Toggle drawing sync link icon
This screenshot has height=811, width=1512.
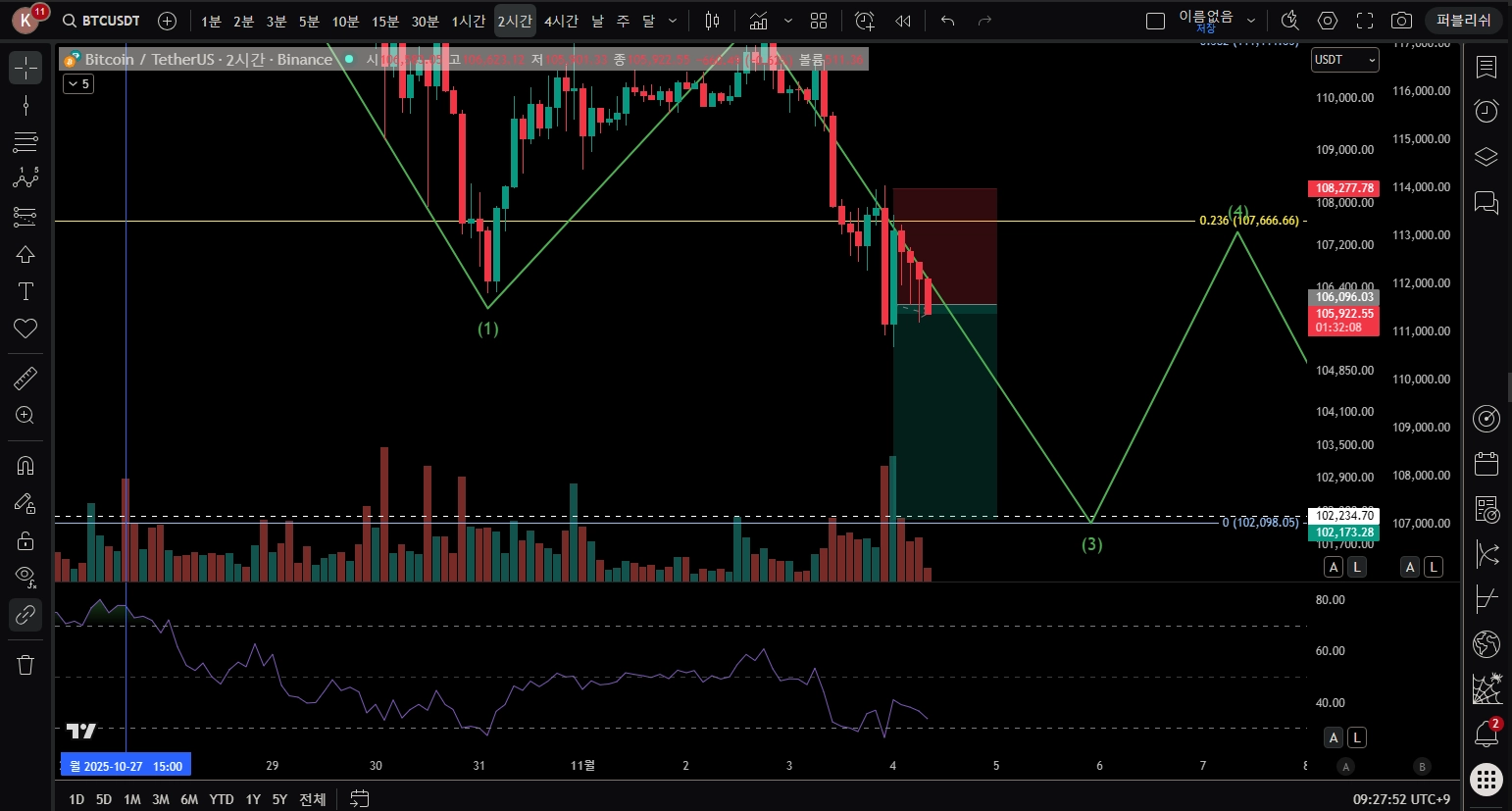[25, 615]
